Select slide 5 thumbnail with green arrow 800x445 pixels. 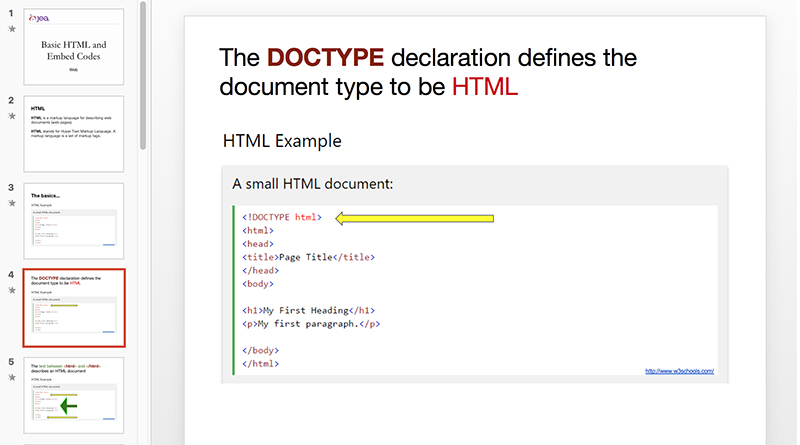73,395
